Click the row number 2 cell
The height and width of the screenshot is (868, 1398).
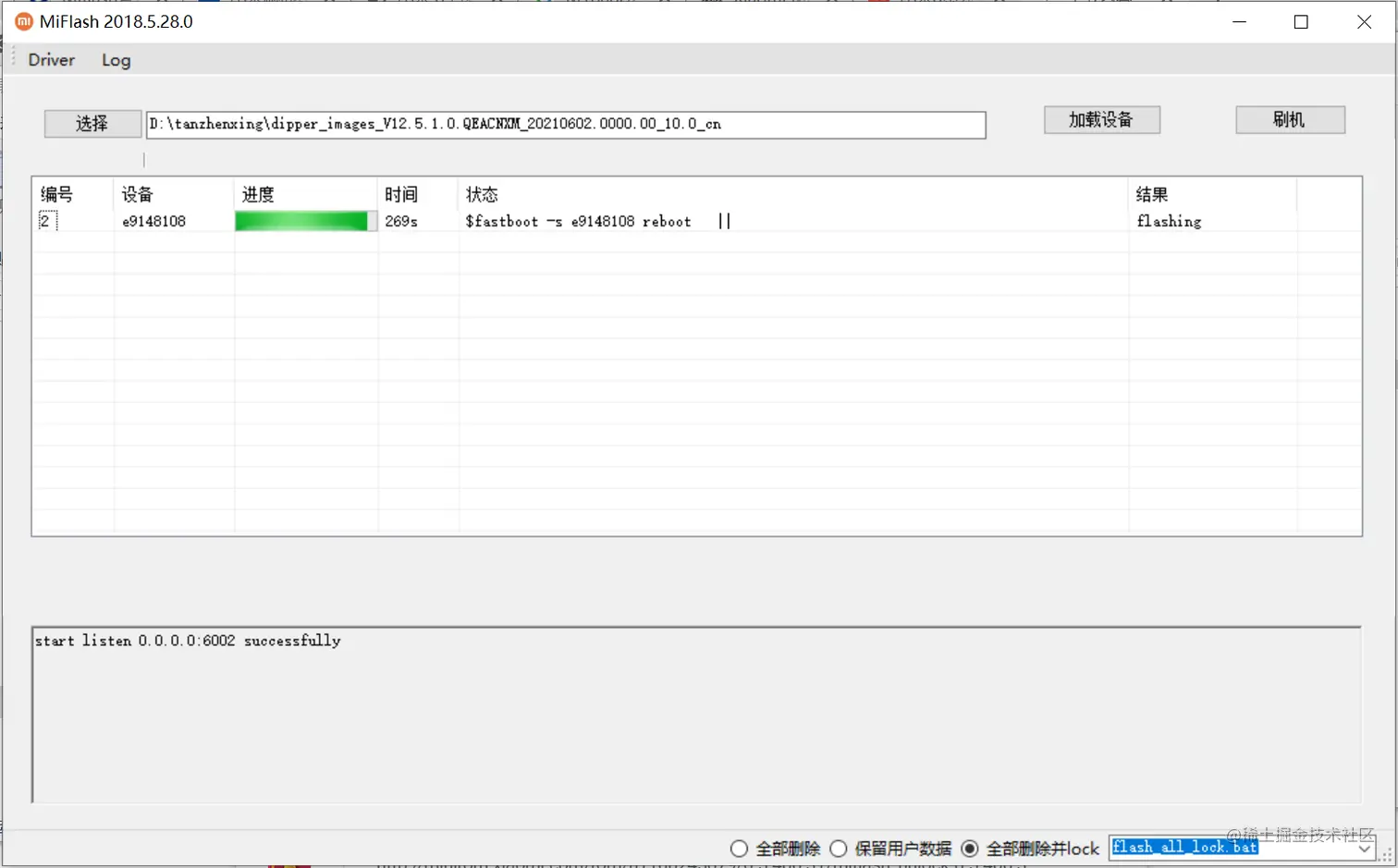[47, 221]
